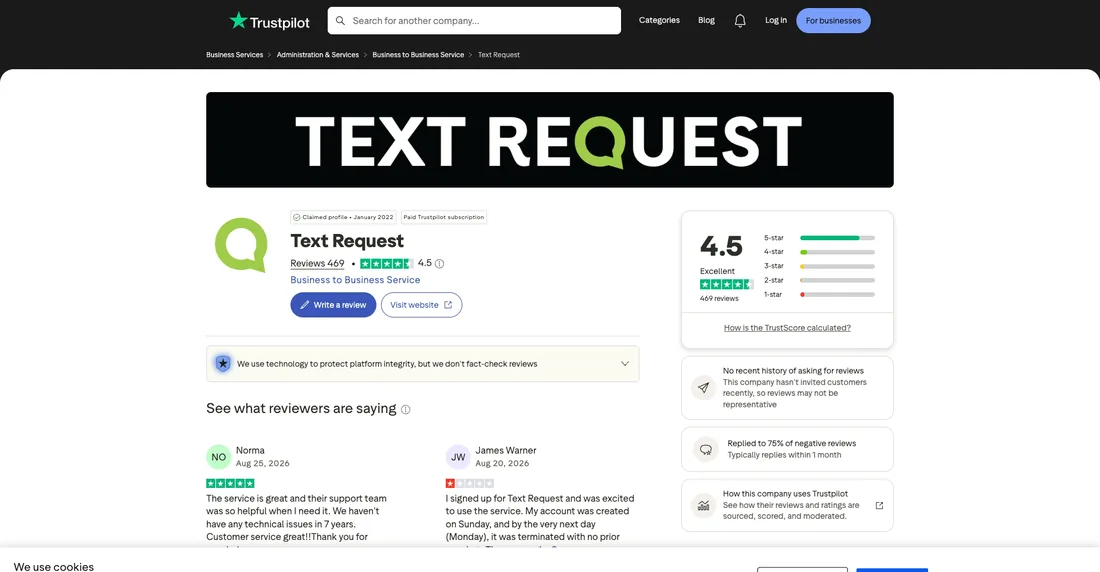The image size is (1100, 572).
Task: Click No recent history of asking for reviews
Action: click(x=793, y=371)
